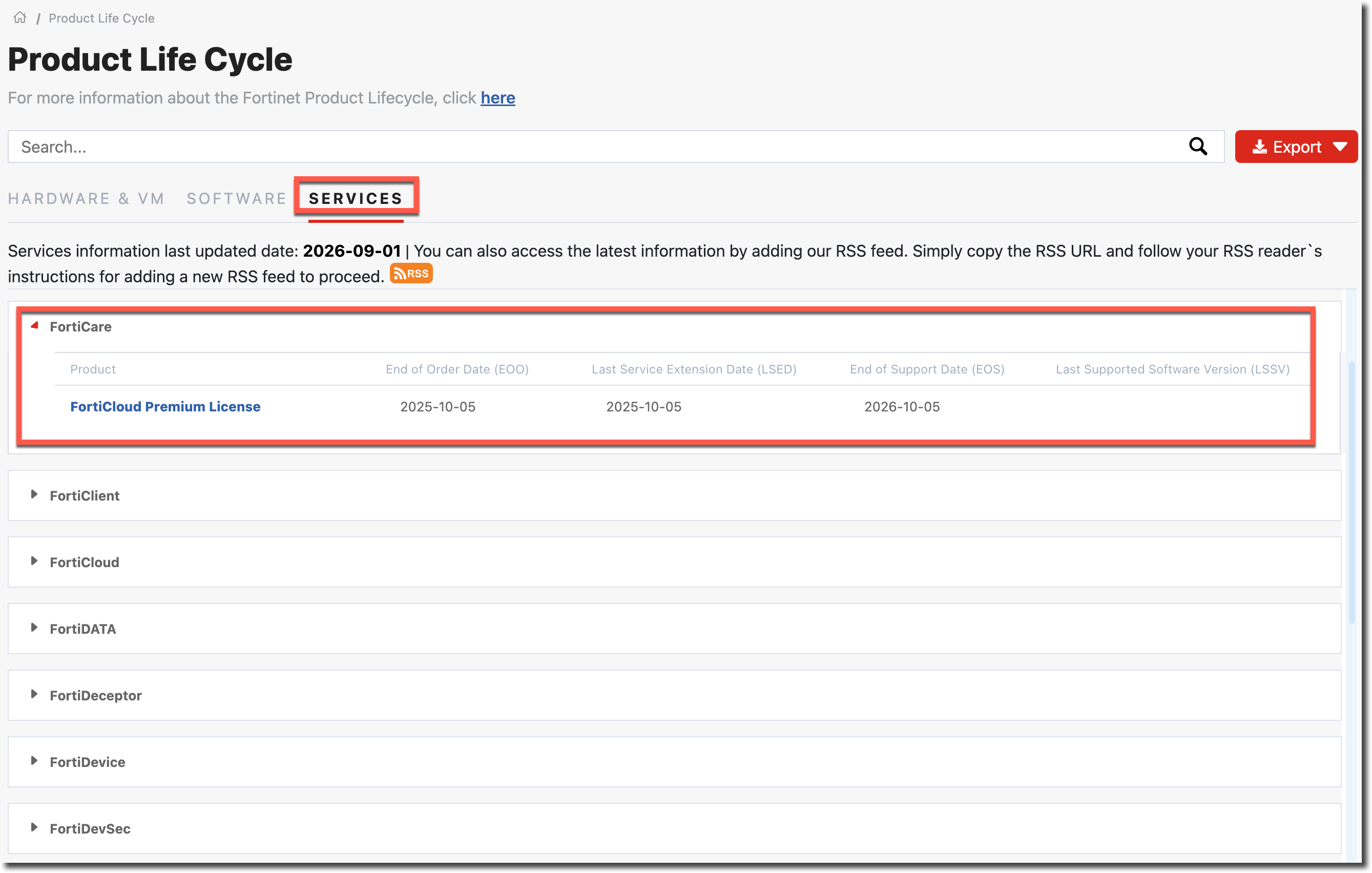Click the vertical scrollbar of services list
The image size is (1372, 873).
(1352, 492)
